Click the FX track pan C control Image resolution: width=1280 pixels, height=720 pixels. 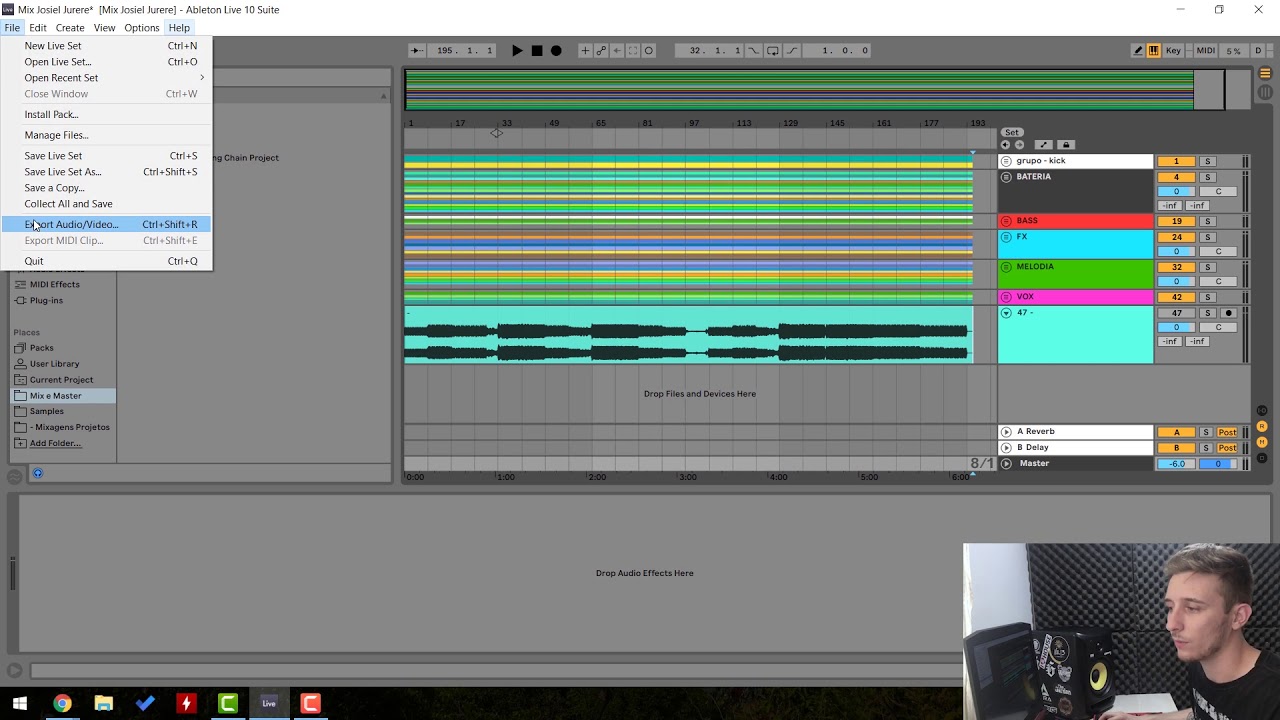click(x=1218, y=252)
